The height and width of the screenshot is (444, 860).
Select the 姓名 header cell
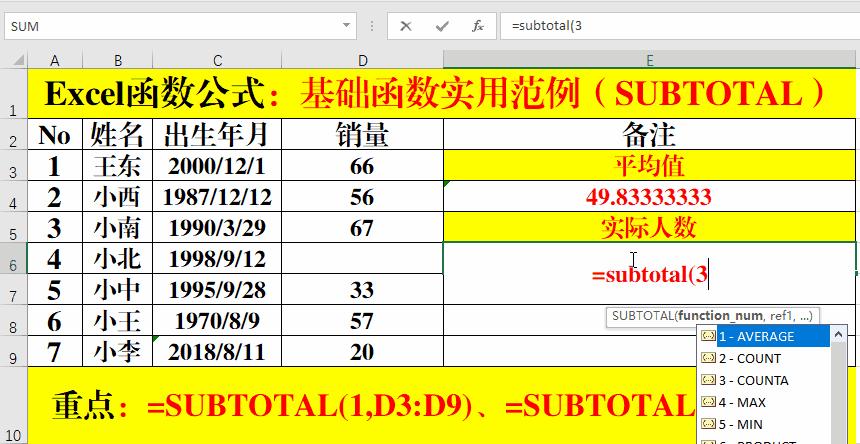click(117, 134)
